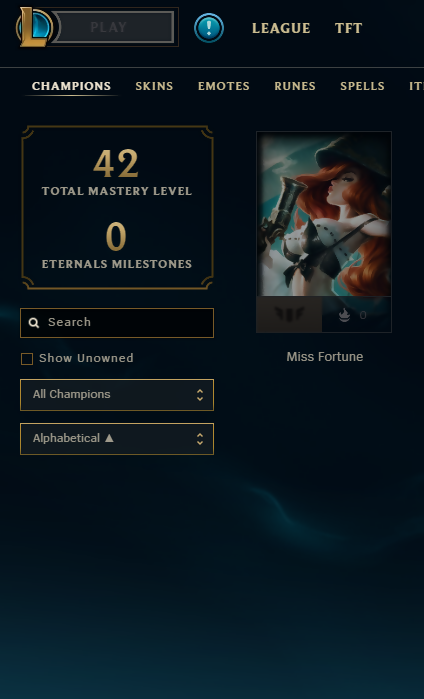Open the Alphabetical sort dropdown
Screen dimensions: 424x699
pyautogui.click(x=117, y=439)
